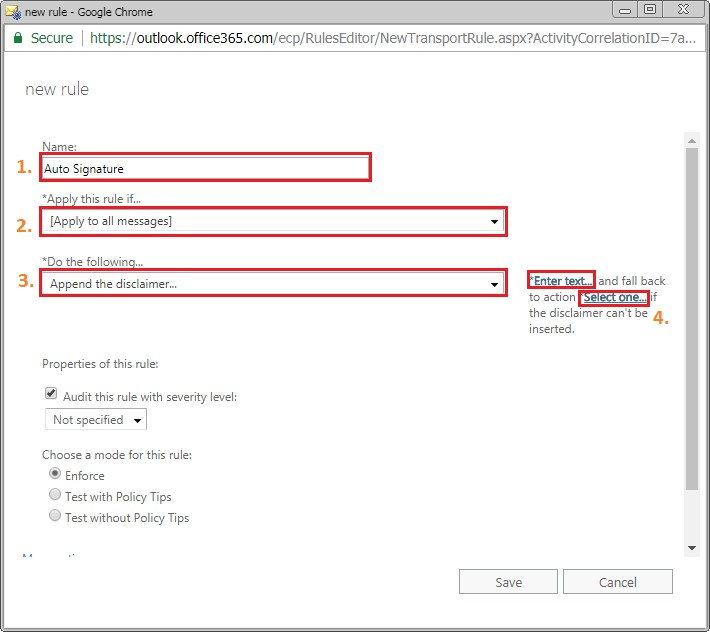This screenshot has width=710, height=632.
Task: Maximize the Chrome window
Action: click(x=650, y=10)
